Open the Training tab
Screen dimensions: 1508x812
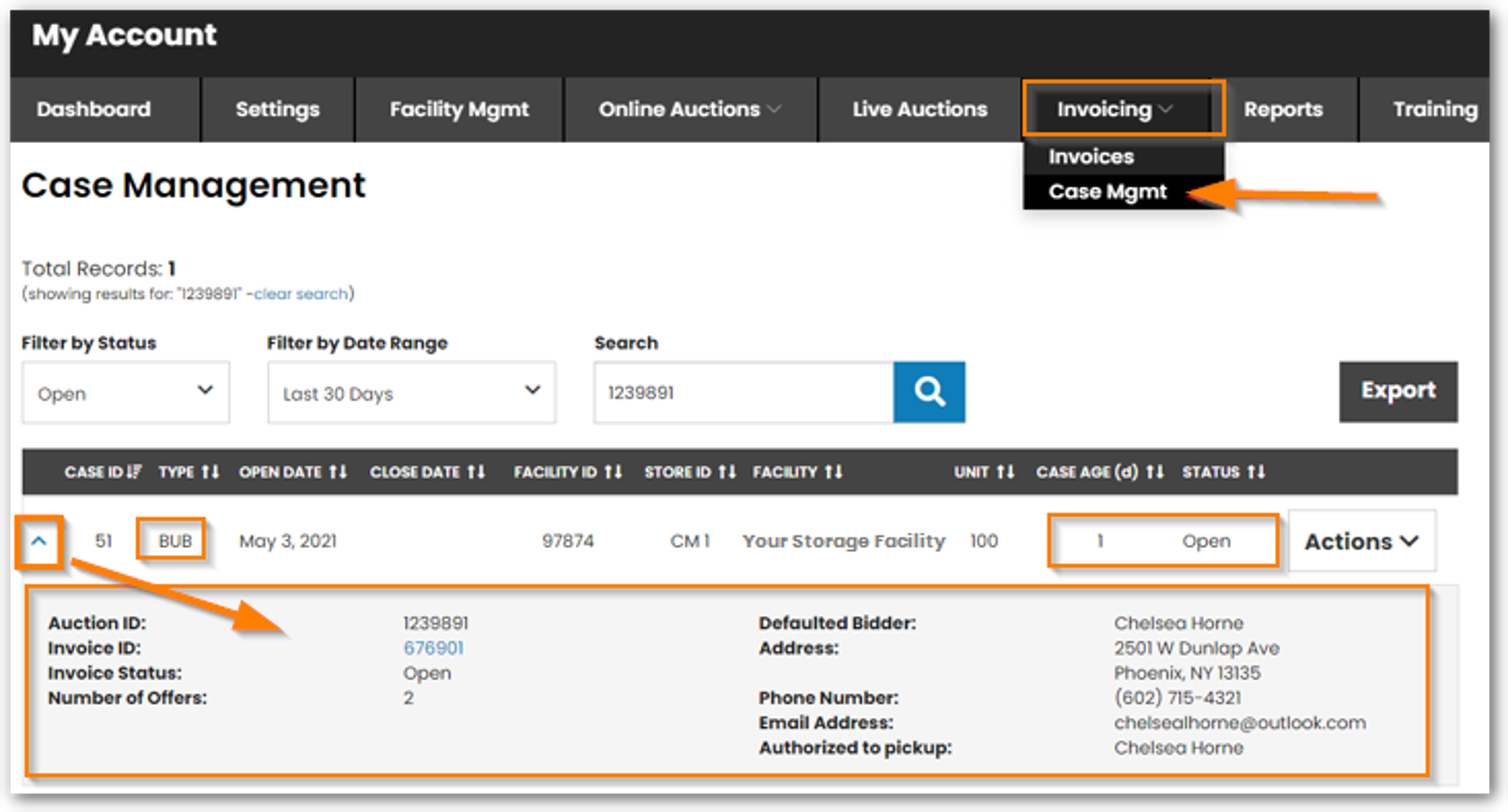pyautogui.click(x=1434, y=109)
